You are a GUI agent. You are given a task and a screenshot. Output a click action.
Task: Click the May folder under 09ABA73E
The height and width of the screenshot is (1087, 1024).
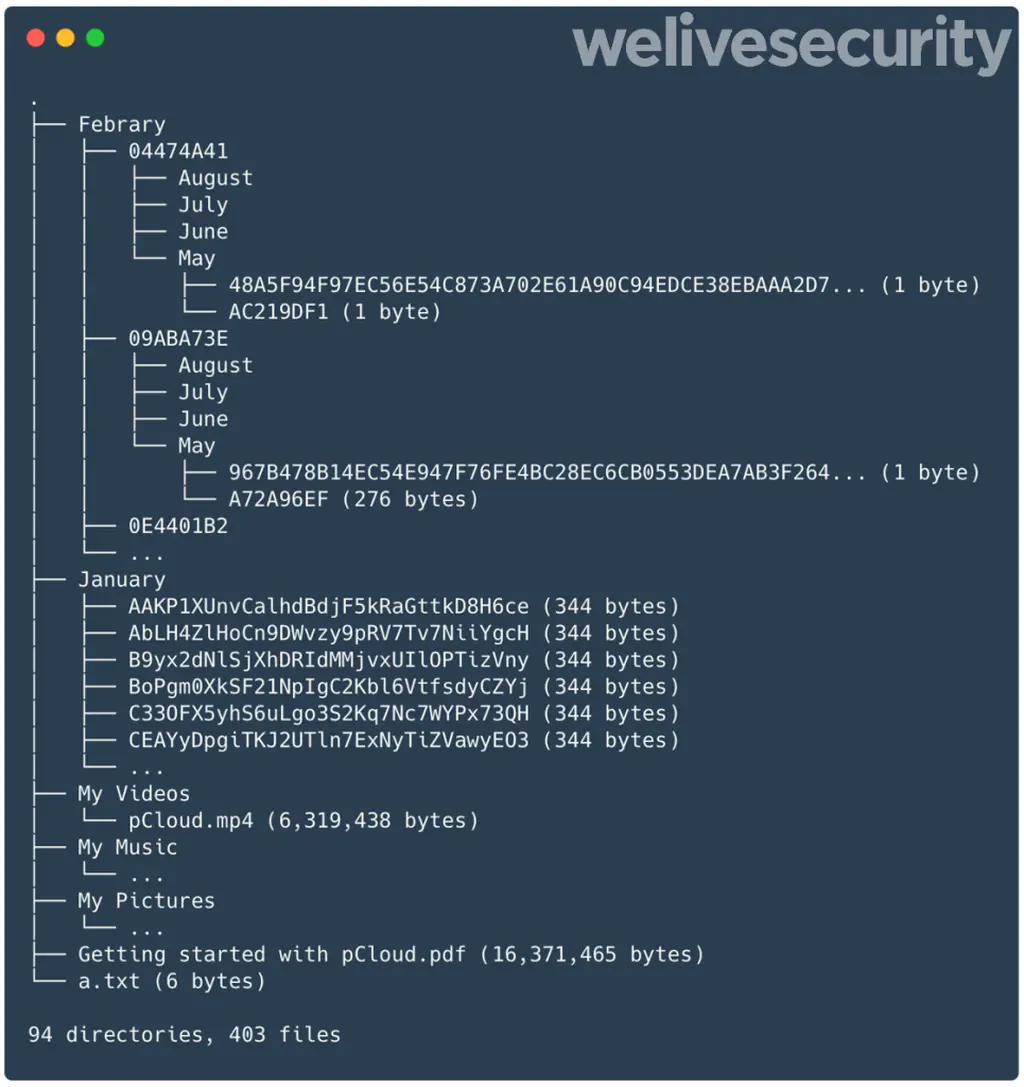point(197,446)
